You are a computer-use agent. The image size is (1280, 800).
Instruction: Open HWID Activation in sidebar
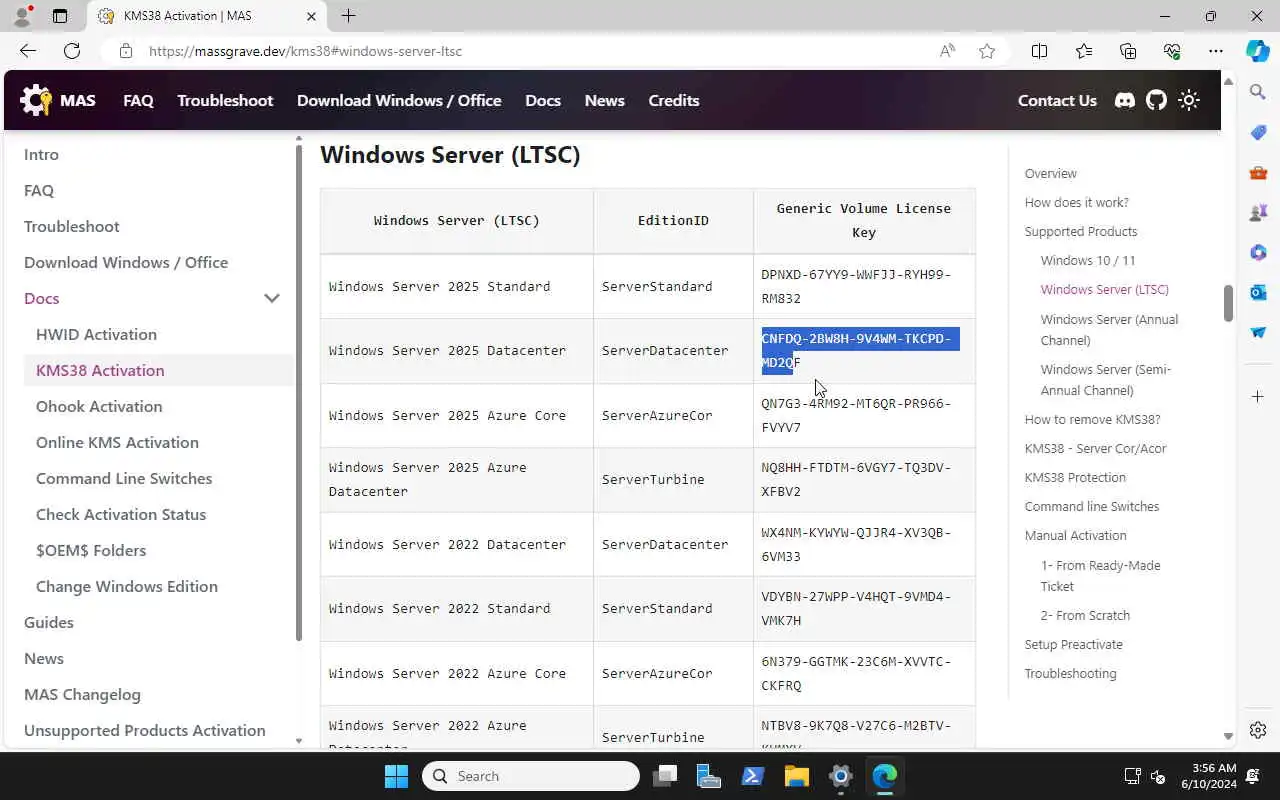click(x=96, y=334)
